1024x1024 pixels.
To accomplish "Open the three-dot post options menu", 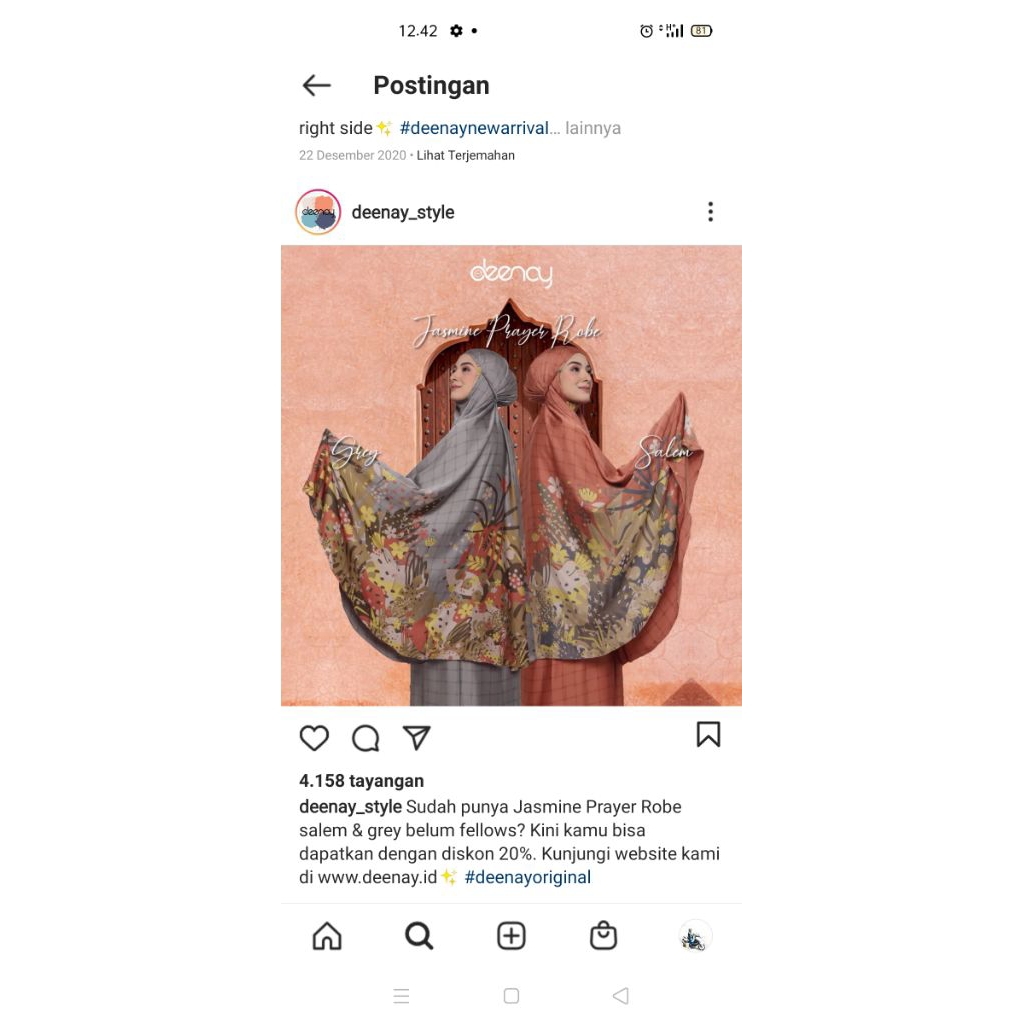I will pyautogui.click(x=711, y=212).
